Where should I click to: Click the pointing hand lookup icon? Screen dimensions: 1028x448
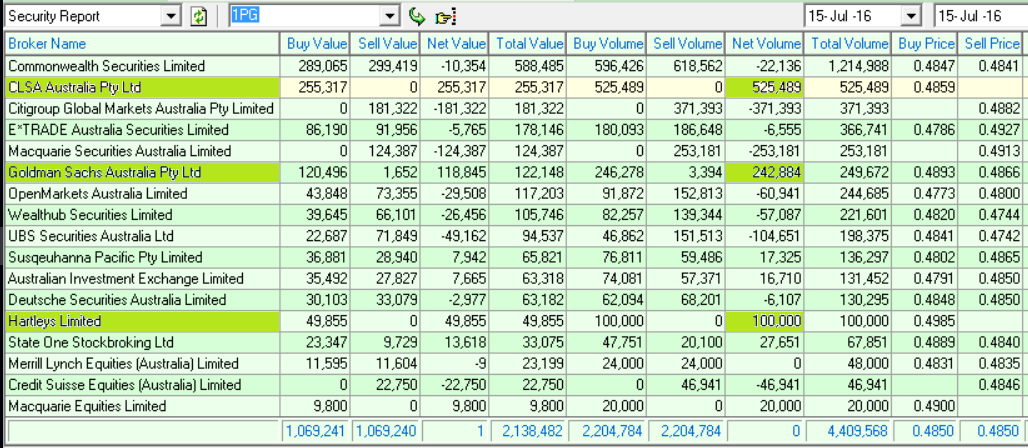446,16
